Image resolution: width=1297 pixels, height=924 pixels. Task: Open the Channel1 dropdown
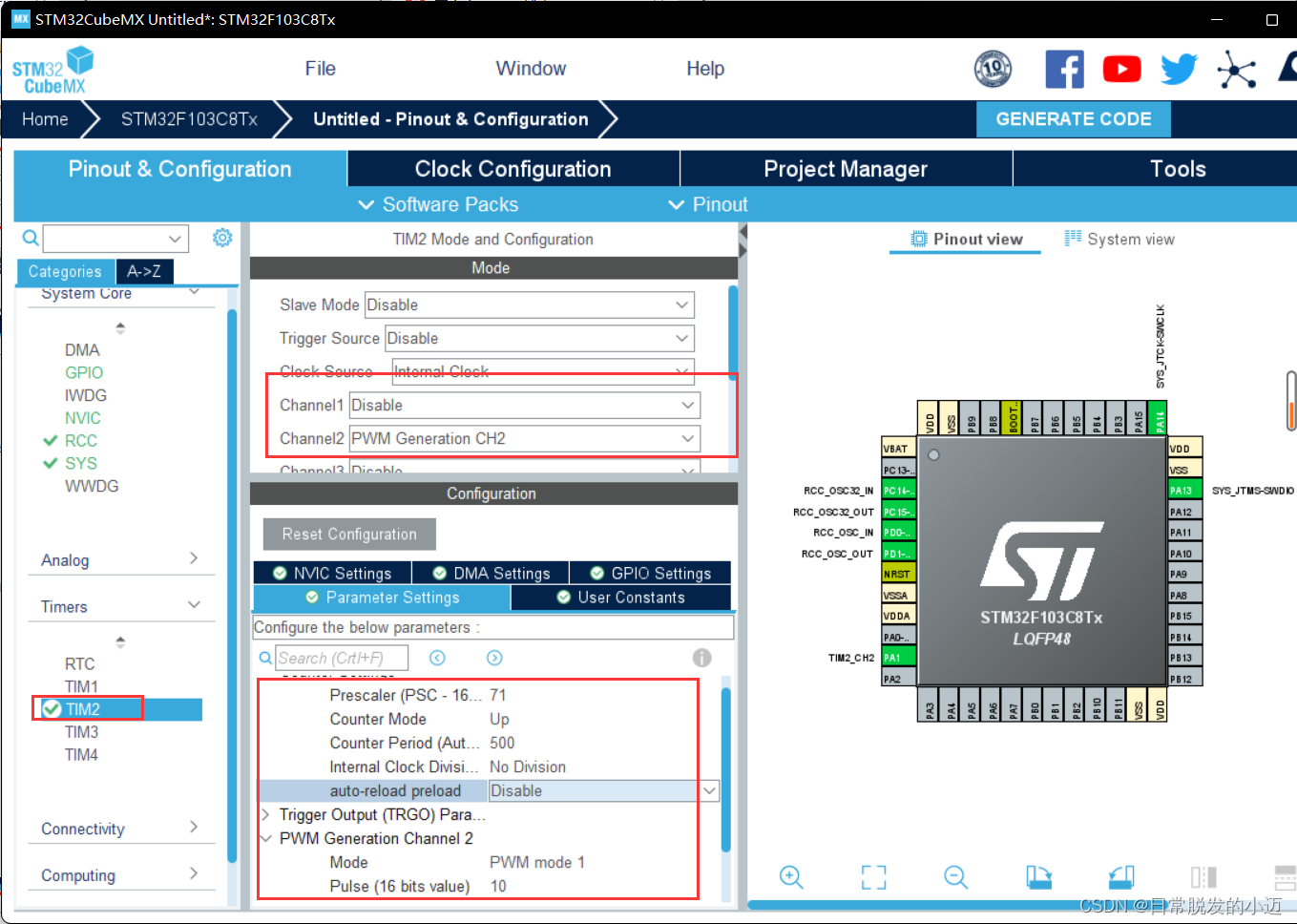(x=524, y=405)
